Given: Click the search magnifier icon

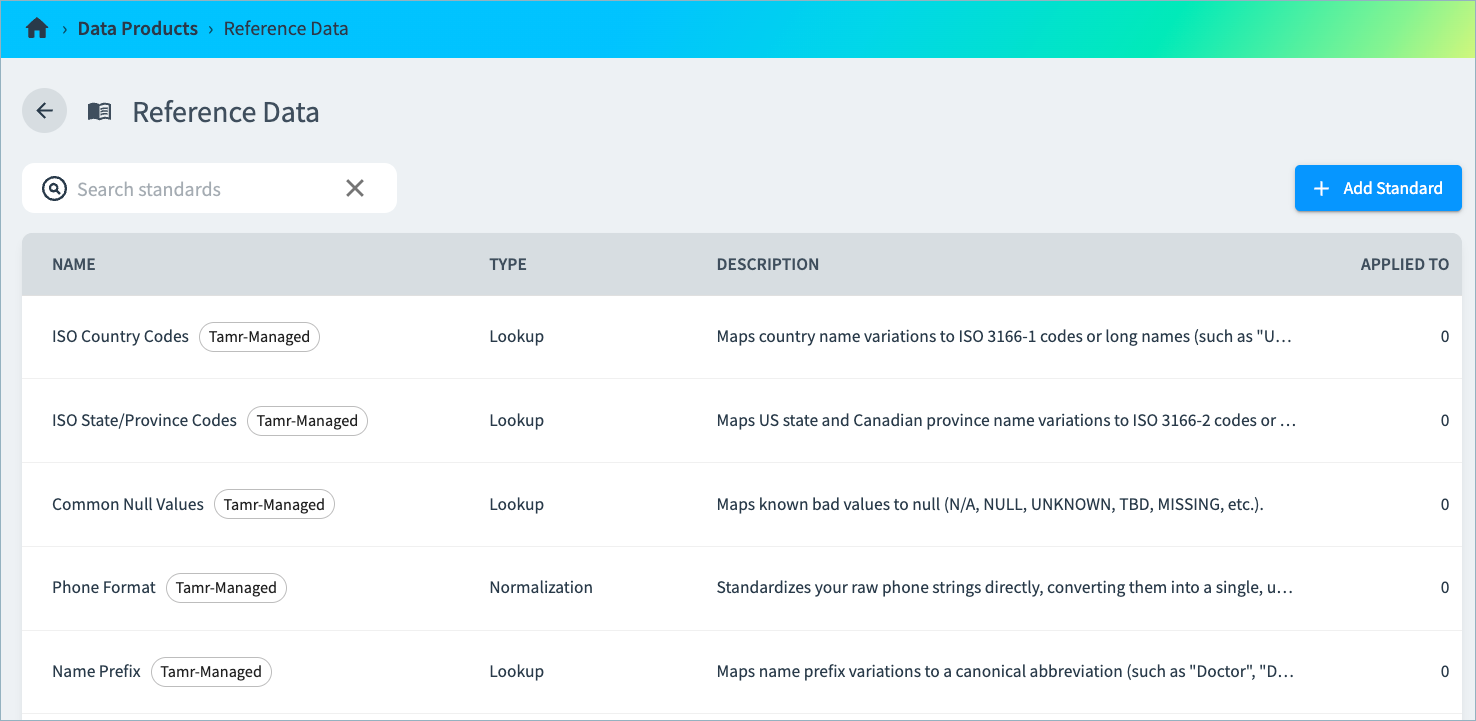Looking at the screenshot, I should (54, 188).
